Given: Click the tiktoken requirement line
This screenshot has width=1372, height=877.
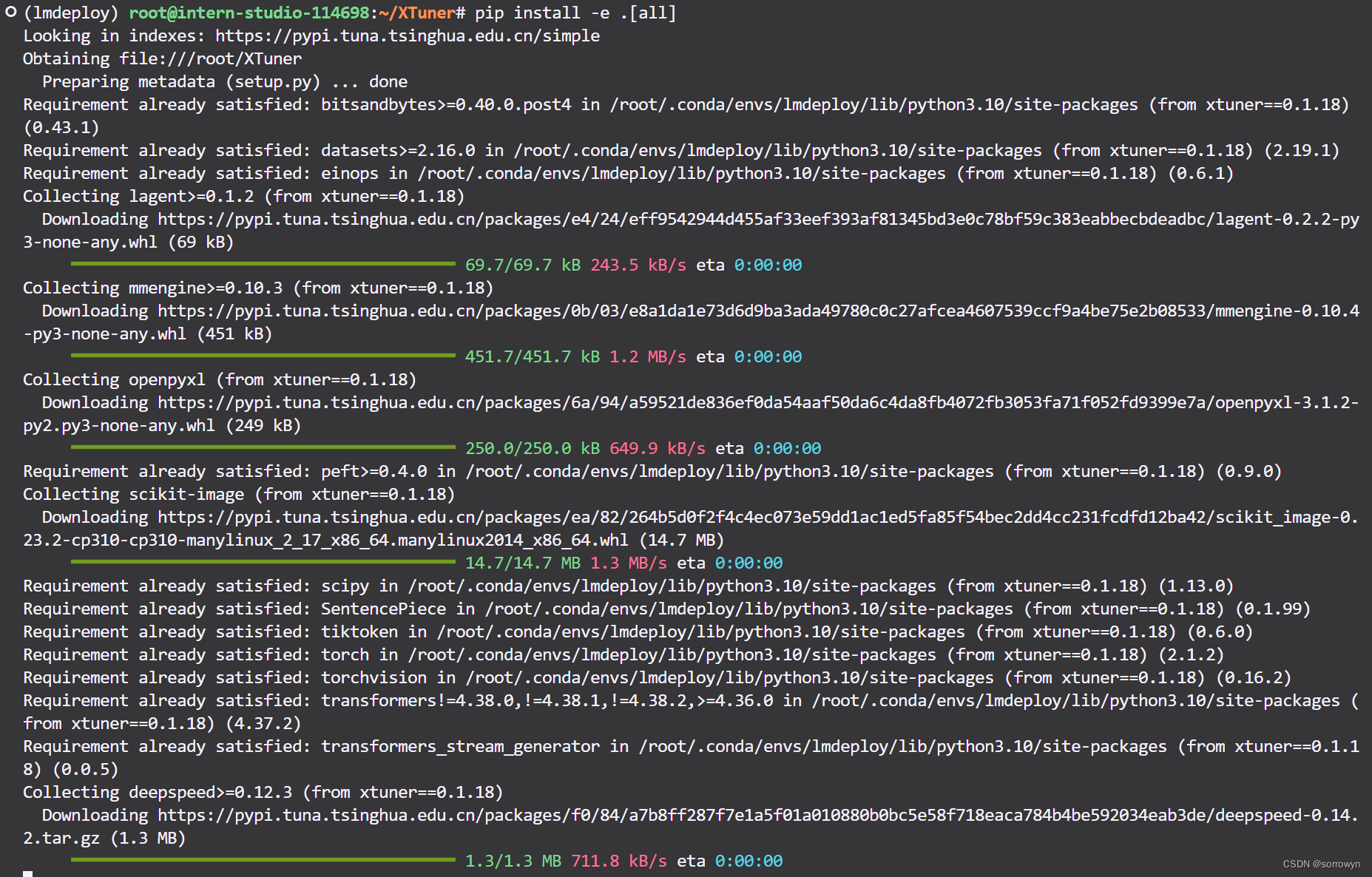Looking at the screenshot, I should click(x=638, y=632).
